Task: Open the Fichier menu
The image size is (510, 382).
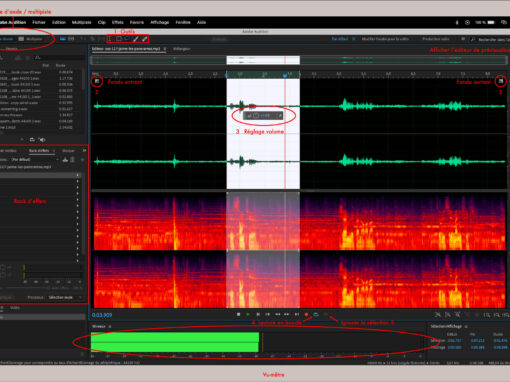Action: 39,22
